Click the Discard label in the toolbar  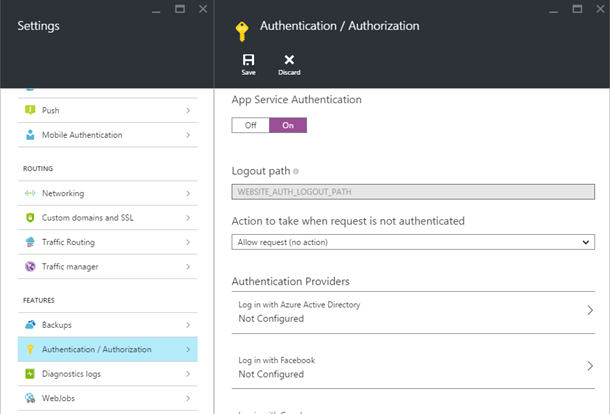pyautogui.click(x=289, y=72)
